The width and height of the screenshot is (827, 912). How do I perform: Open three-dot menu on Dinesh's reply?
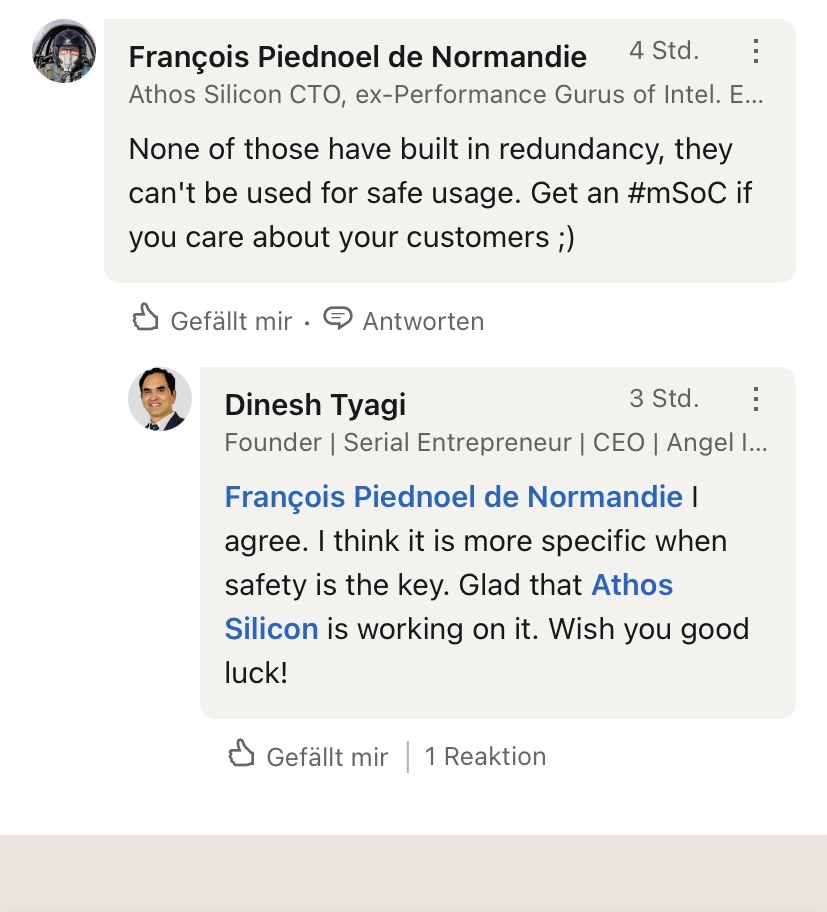click(756, 400)
